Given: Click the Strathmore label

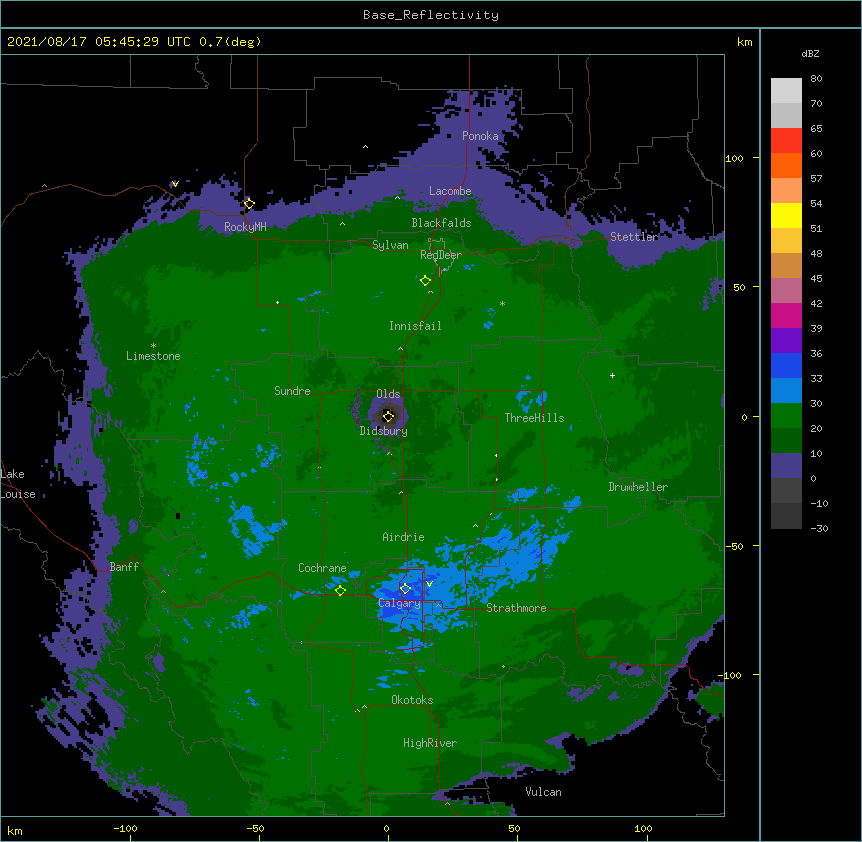Looking at the screenshot, I should coord(516,608).
